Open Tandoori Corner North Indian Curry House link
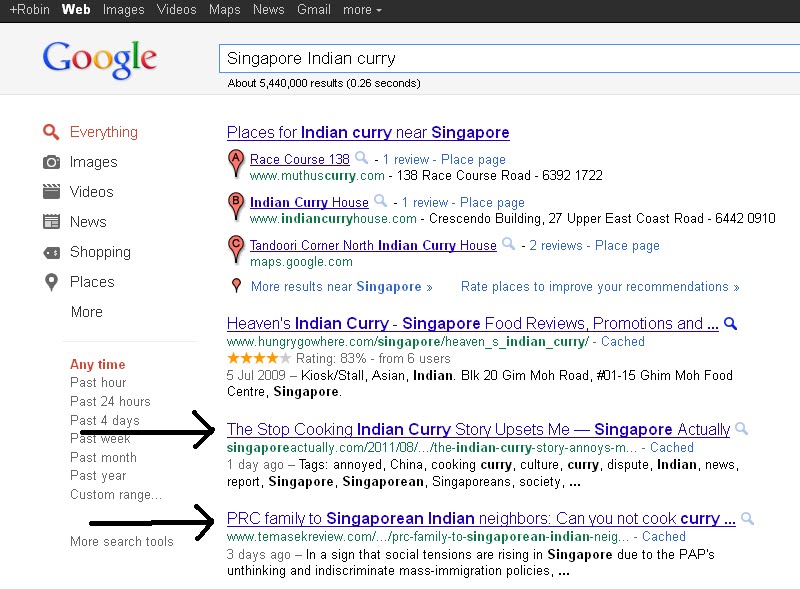Image resolution: width=800 pixels, height=589 pixels. [x=373, y=245]
